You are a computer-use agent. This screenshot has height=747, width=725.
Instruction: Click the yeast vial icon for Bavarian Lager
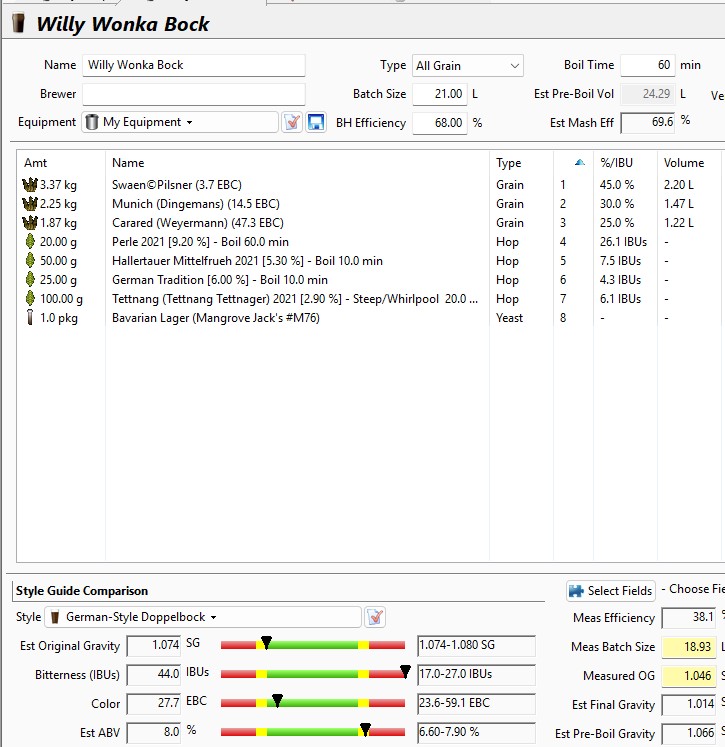pyautogui.click(x=29, y=318)
